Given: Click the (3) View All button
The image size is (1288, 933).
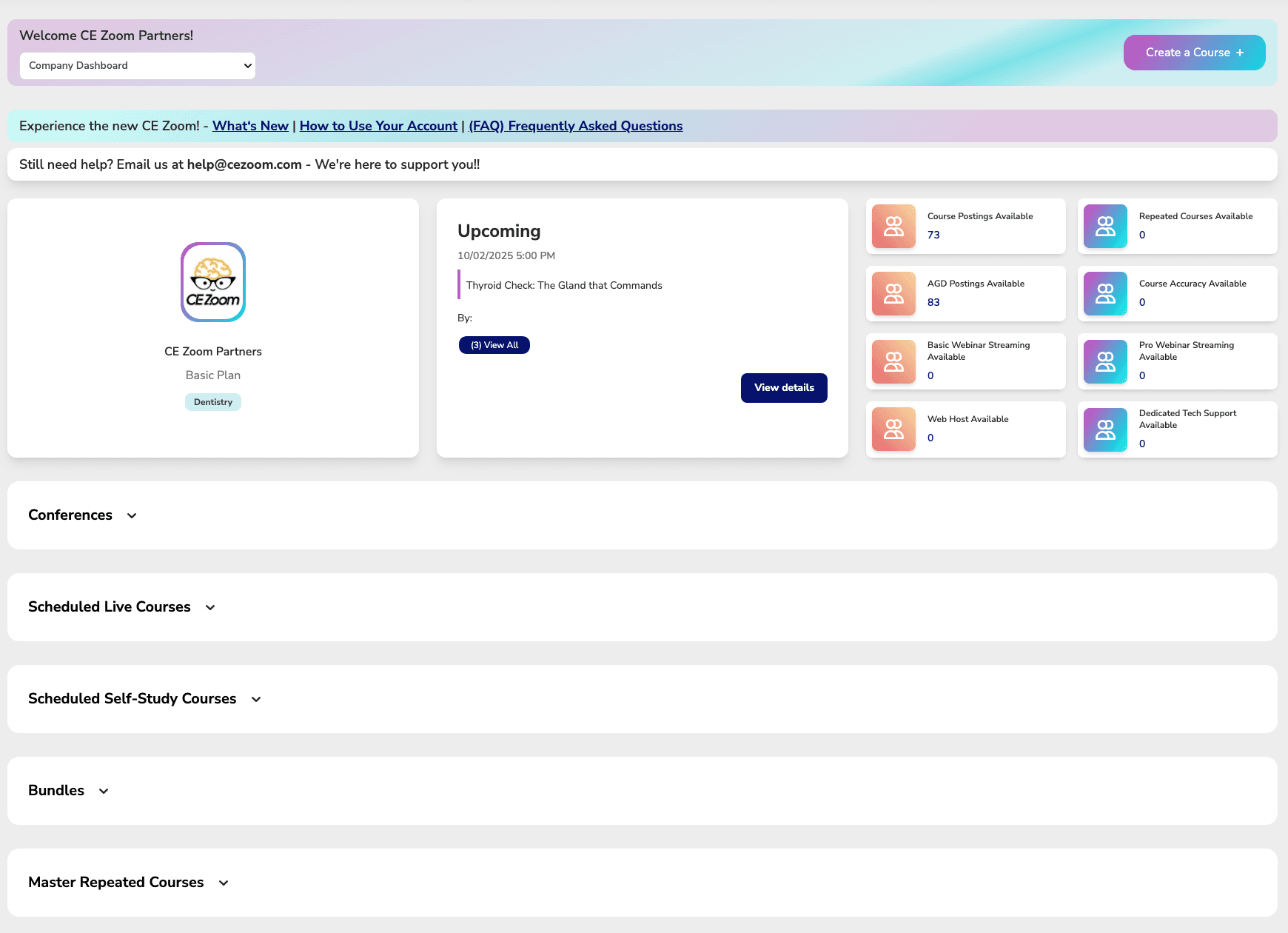Looking at the screenshot, I should 494,345.
